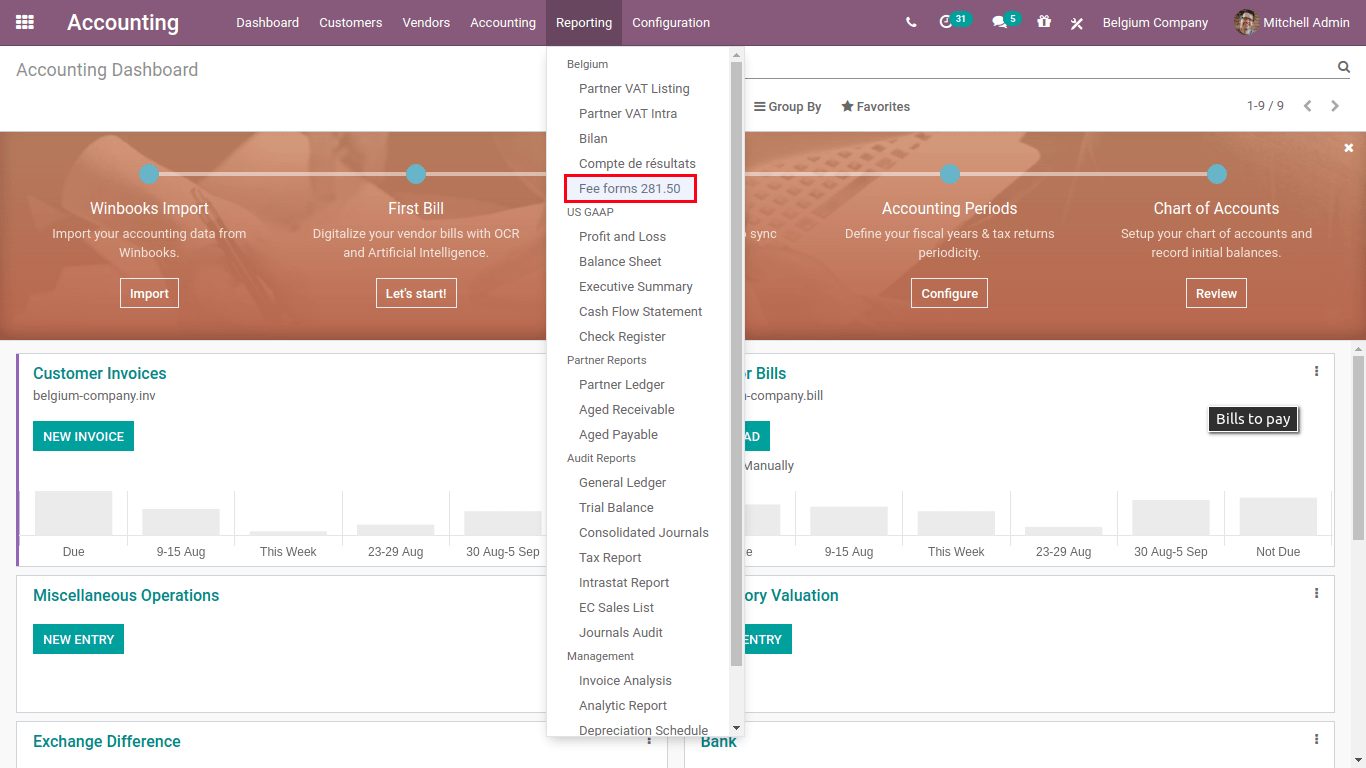This screenshot has width=1366, height=768.
Task: Click the Configure accounting periods button
Action: click(x=950, y=293)
